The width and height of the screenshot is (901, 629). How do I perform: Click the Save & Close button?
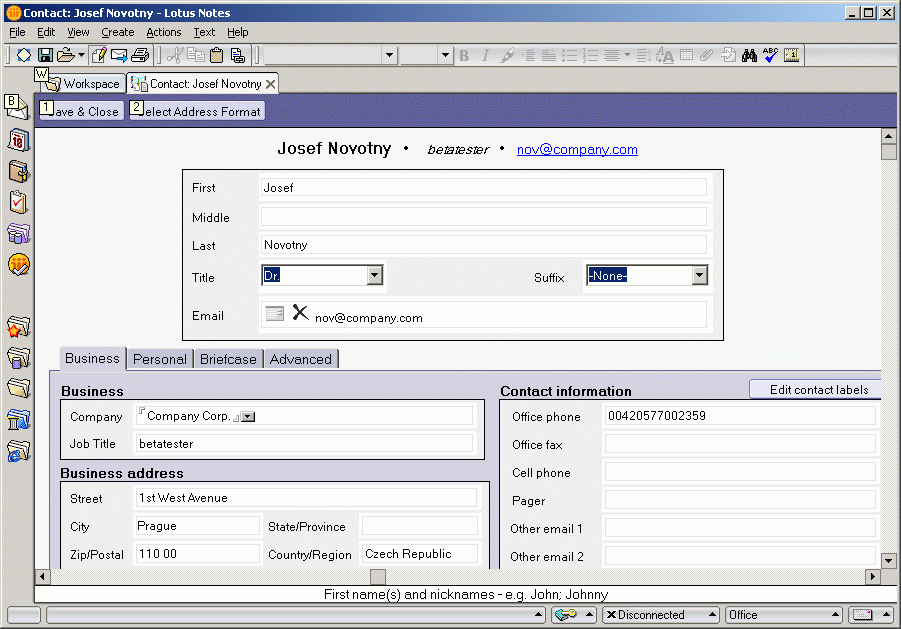coord(80,111)
